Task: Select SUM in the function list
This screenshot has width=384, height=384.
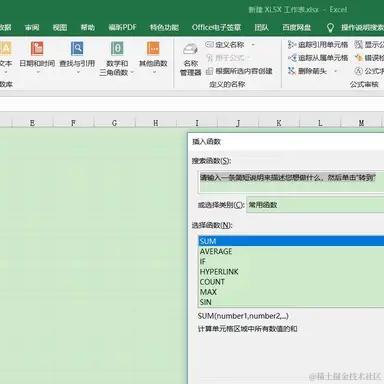Action: (x=291, y=241)
